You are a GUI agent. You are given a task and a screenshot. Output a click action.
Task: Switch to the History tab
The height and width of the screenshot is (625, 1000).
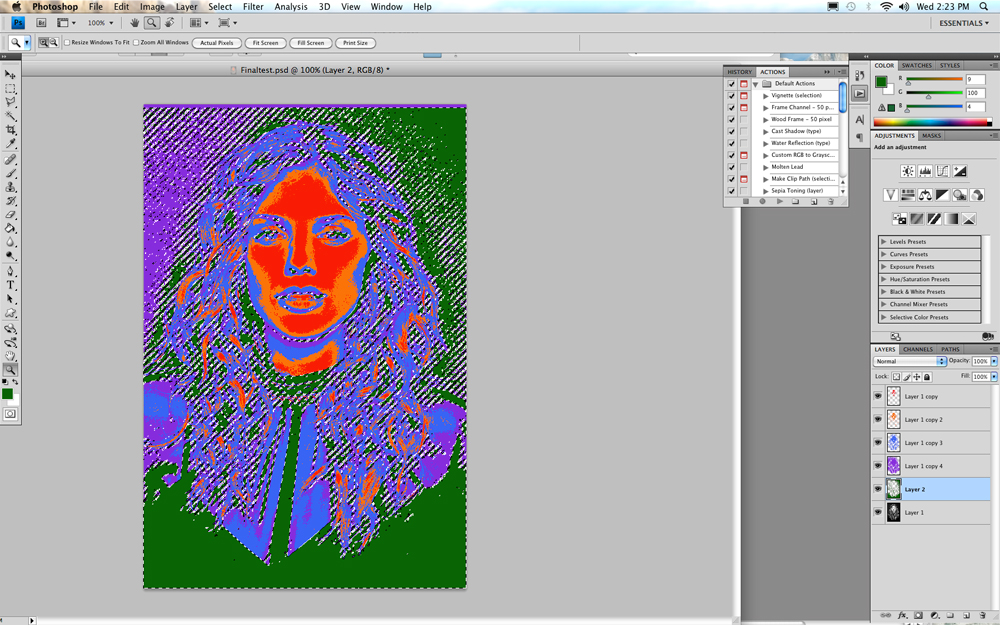tap(740, 72)
